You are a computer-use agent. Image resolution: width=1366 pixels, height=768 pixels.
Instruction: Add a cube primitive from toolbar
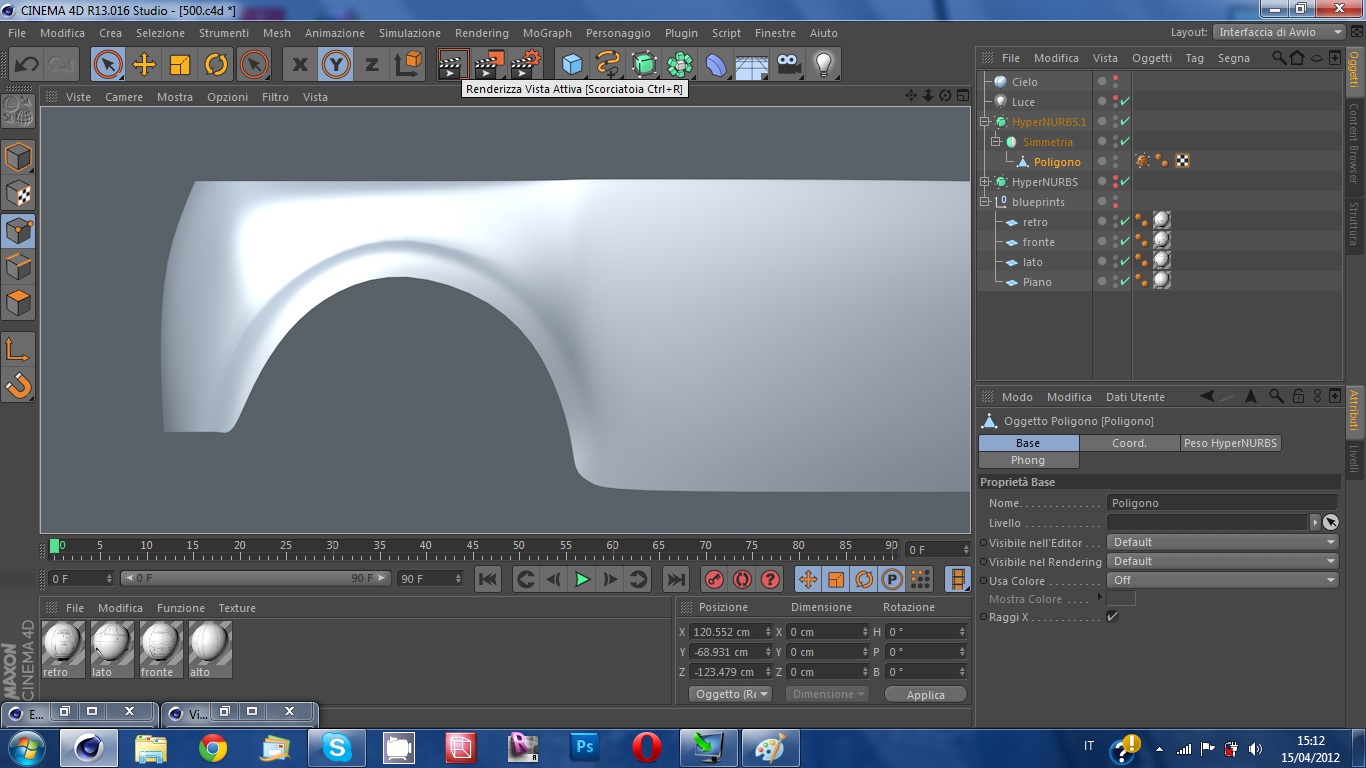point(572,65)
